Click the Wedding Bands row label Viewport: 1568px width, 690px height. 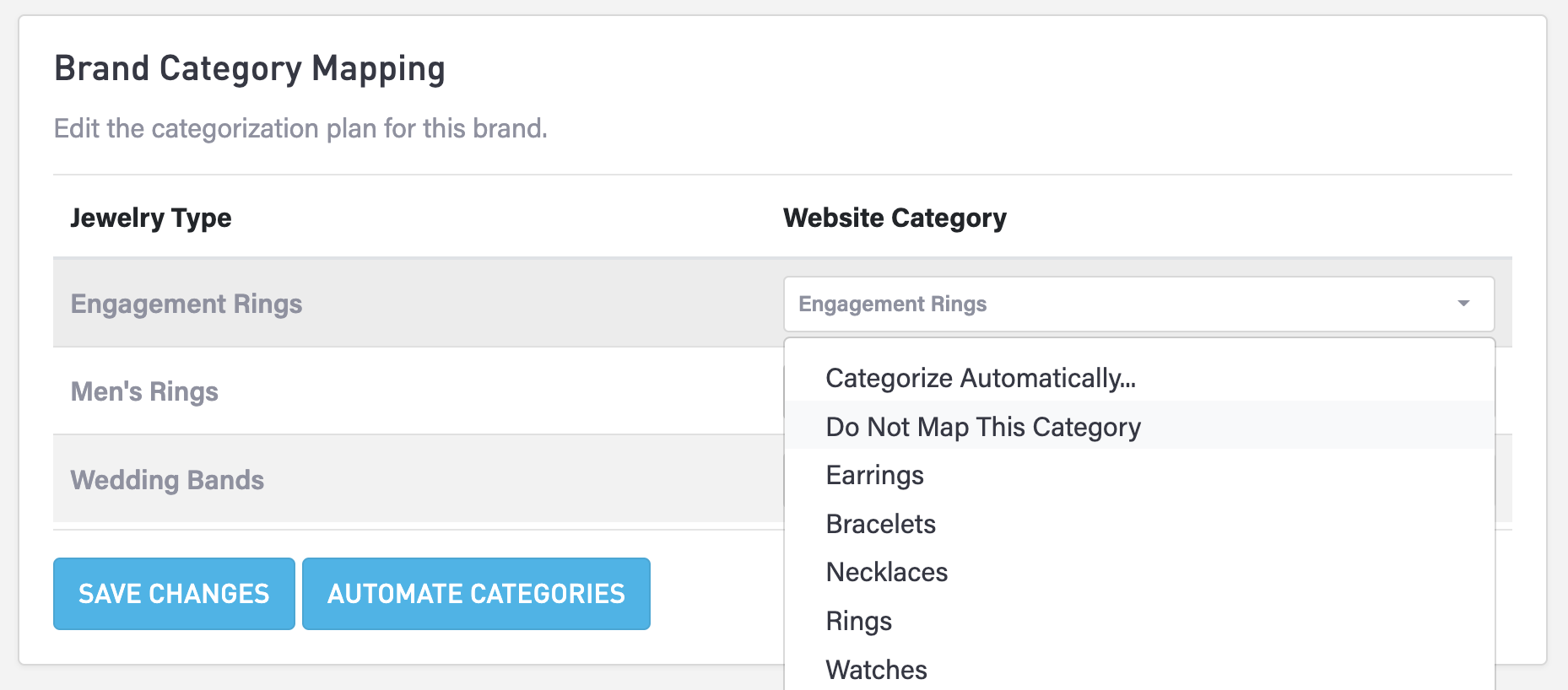pos(167,480)
